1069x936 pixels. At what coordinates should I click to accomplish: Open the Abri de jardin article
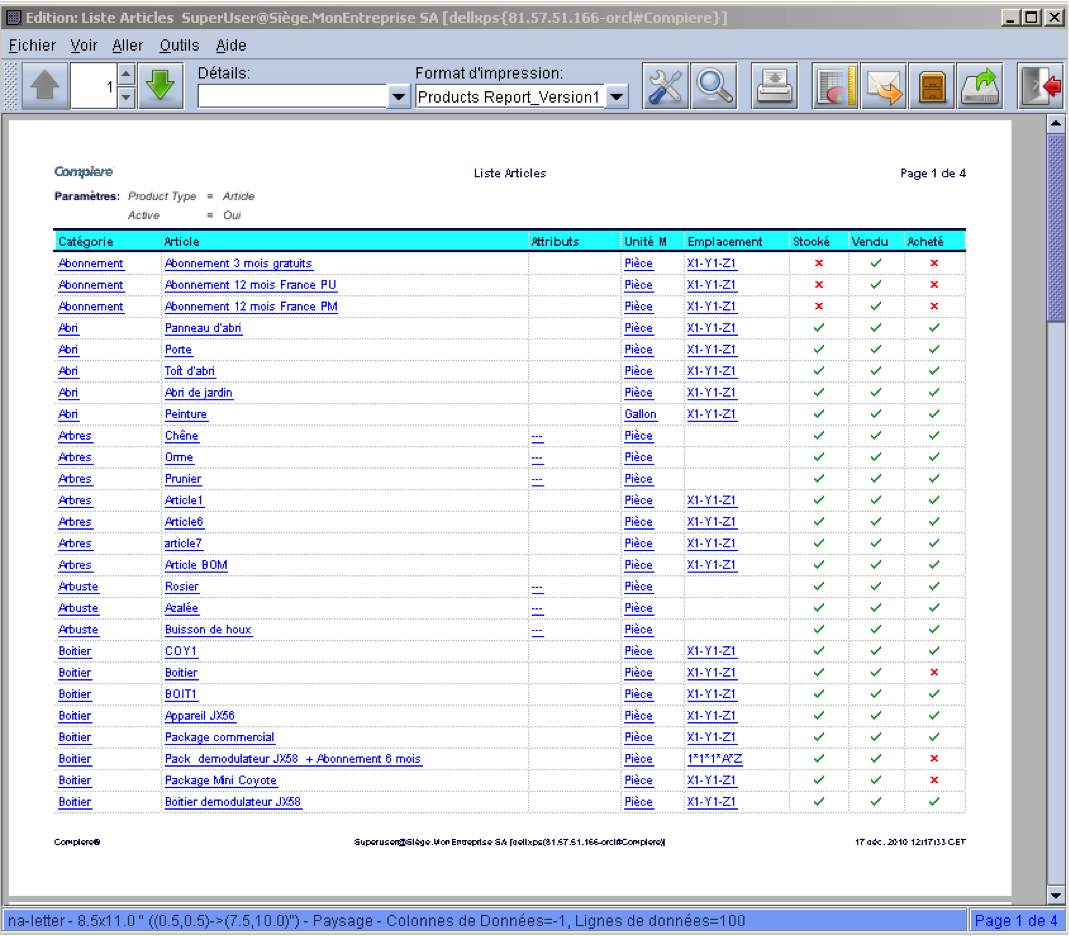(198, 393)
